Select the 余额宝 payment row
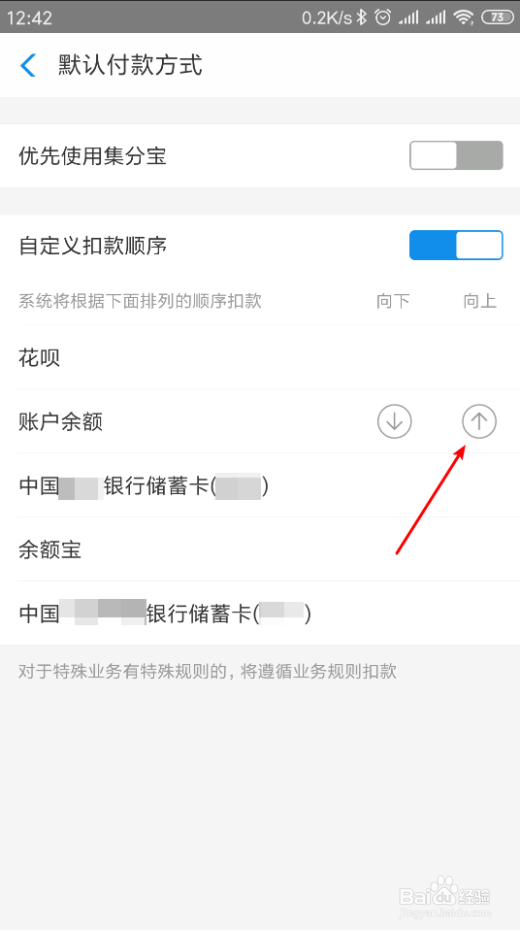 coord(260,550)
